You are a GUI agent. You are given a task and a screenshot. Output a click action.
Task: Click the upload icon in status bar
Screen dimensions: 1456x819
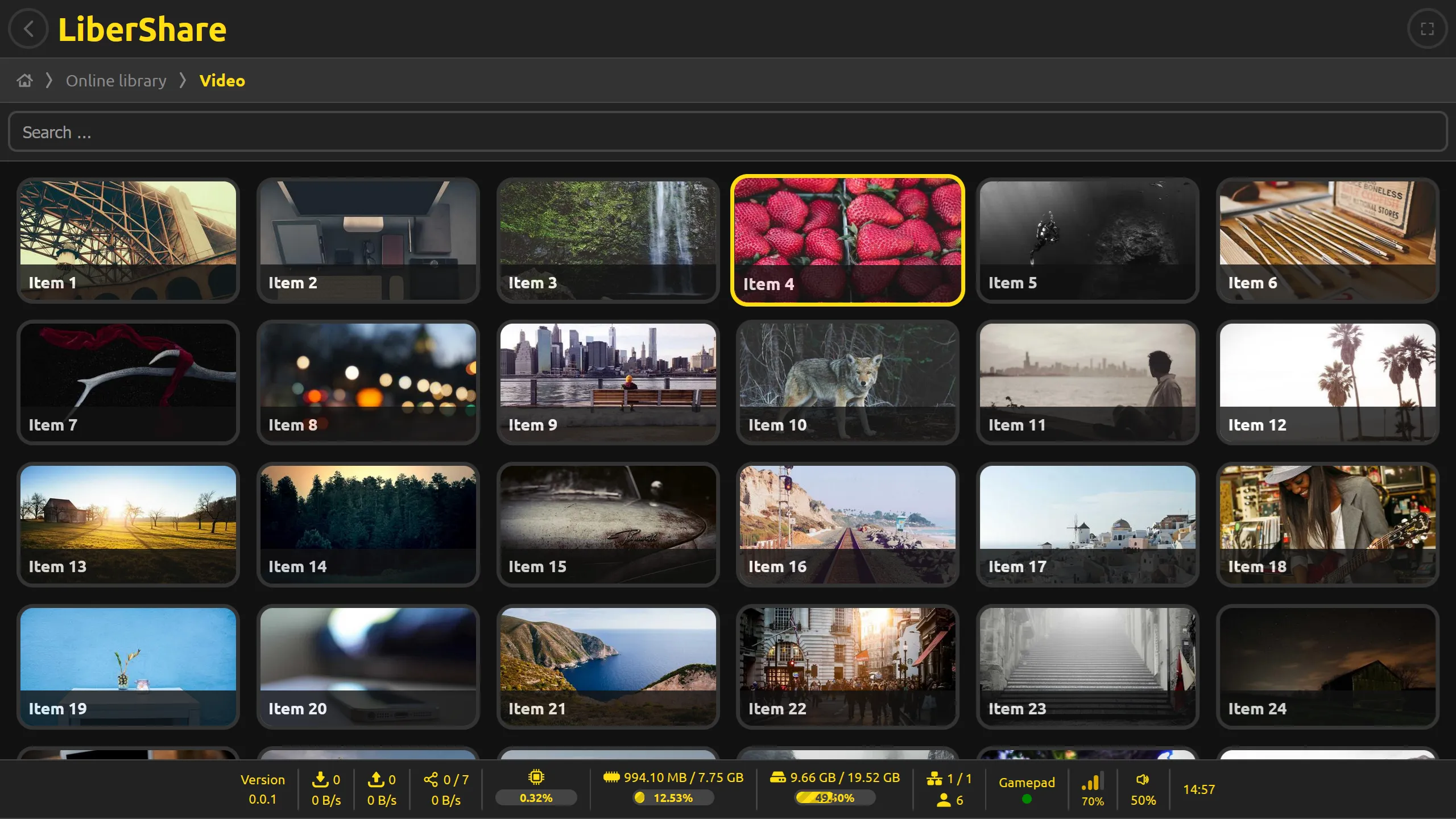(x=376, y=779)
